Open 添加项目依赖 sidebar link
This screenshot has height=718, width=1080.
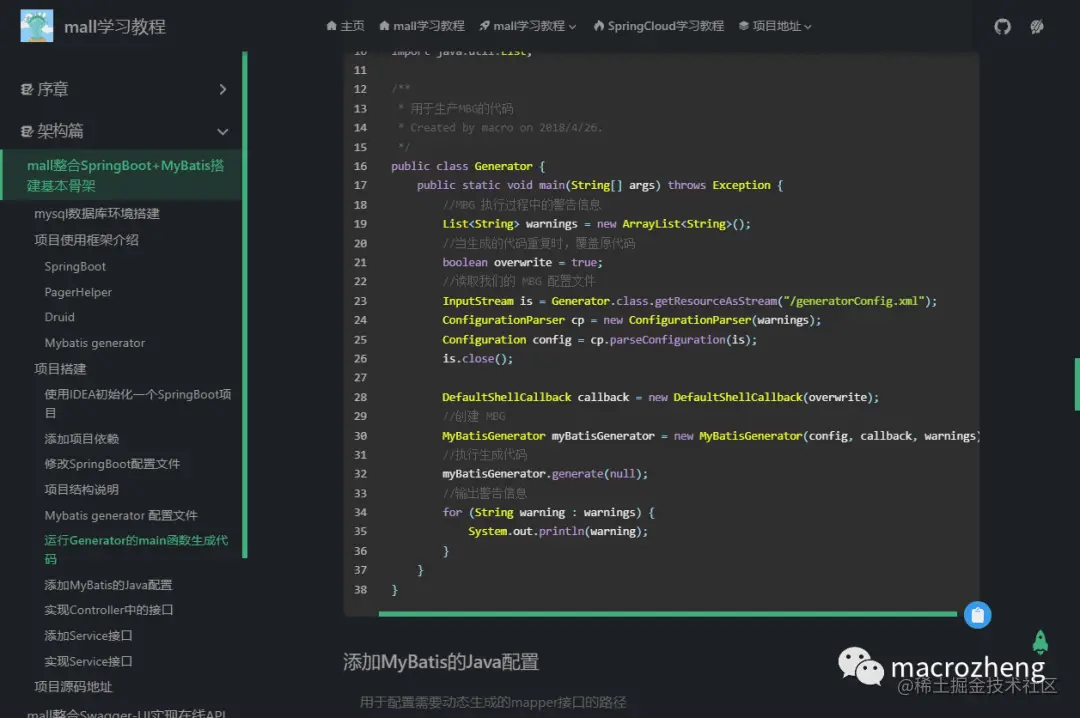tap(82, 439)
